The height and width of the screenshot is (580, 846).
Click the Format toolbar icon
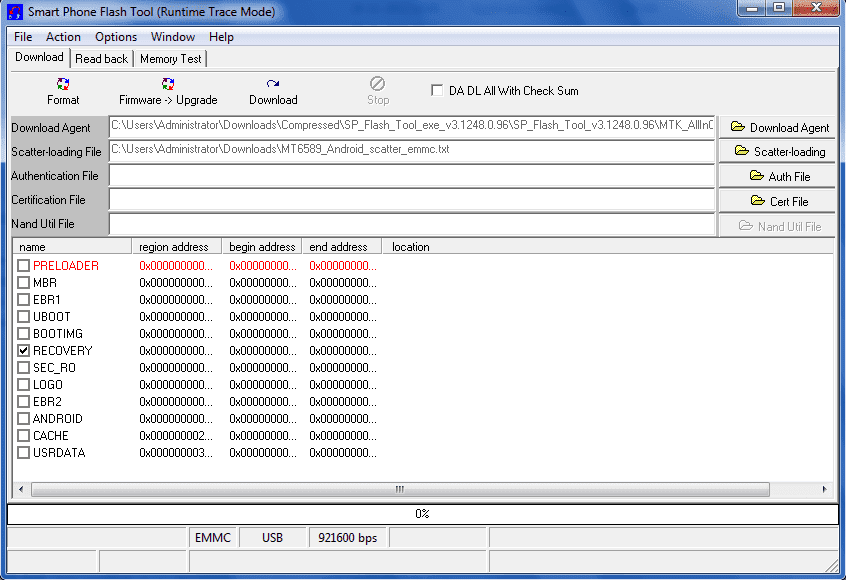click(63, 84)
